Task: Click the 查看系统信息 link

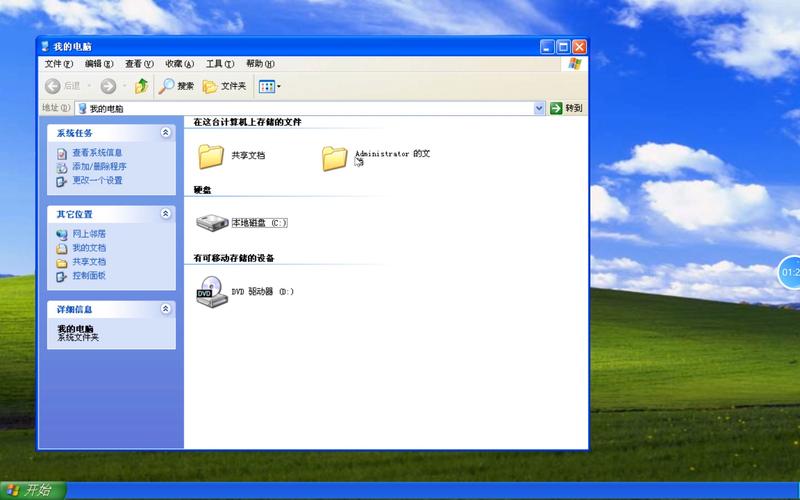Action: pos(96,153)
